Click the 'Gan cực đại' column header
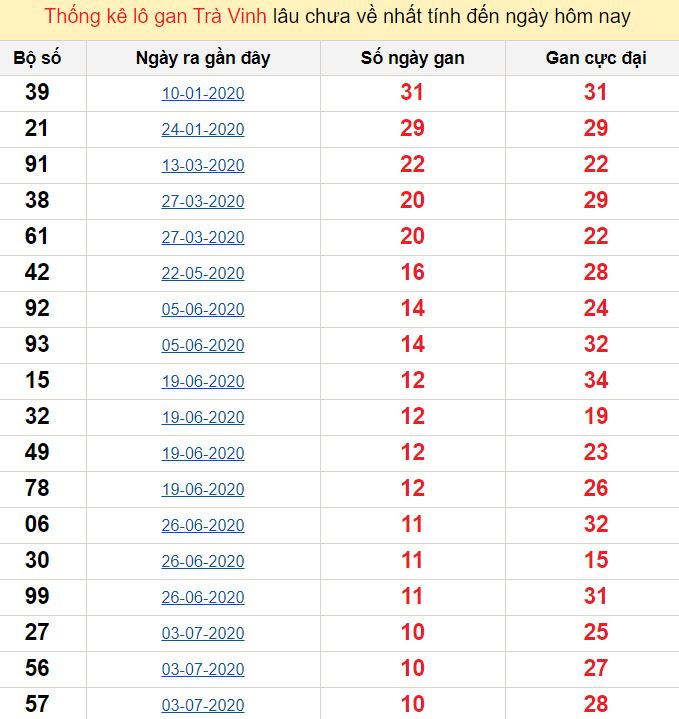Viewport: 679px width, 719px height. [596, 58]
